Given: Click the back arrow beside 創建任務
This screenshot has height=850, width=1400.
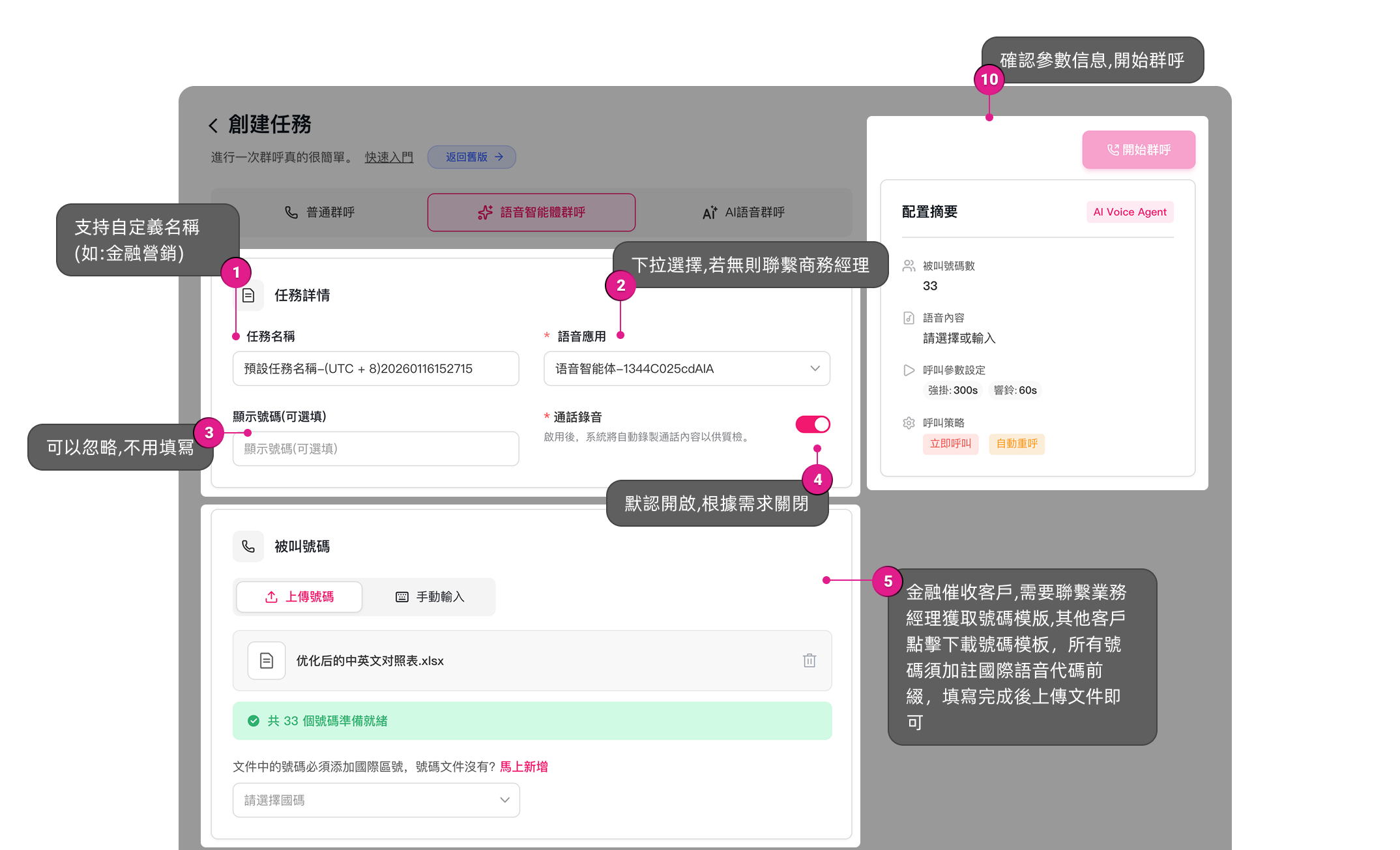Looking at the screenshot, I should [213, 125].
